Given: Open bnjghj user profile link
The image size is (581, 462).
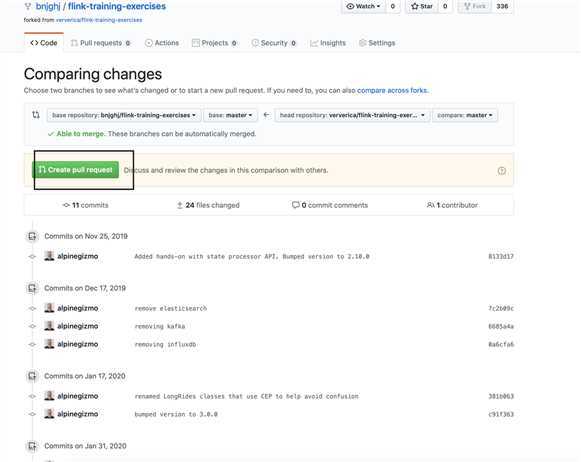Looking at the screenshot, I should [x=48, y=6].
